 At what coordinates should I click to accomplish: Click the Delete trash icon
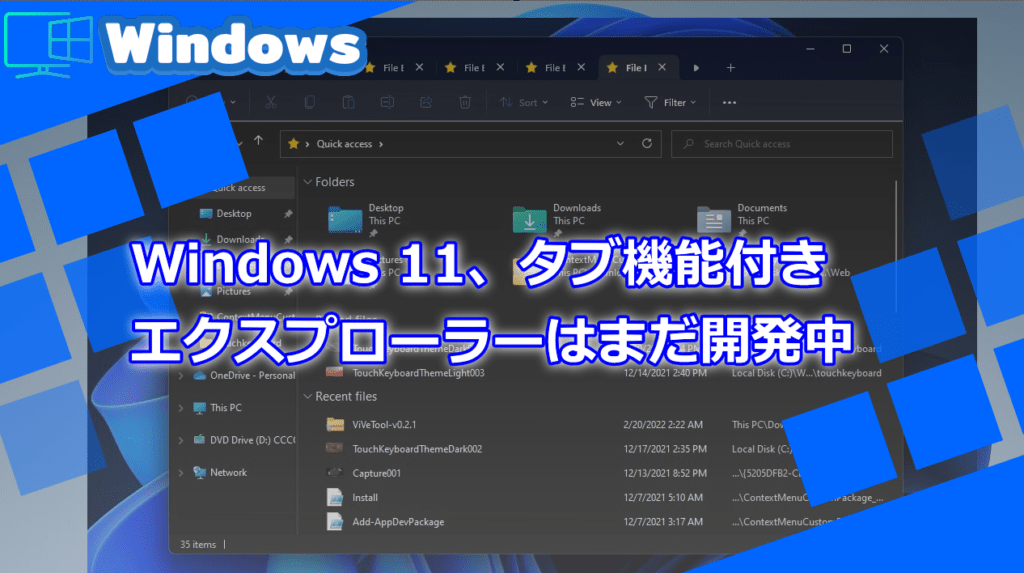coord(465,103)
